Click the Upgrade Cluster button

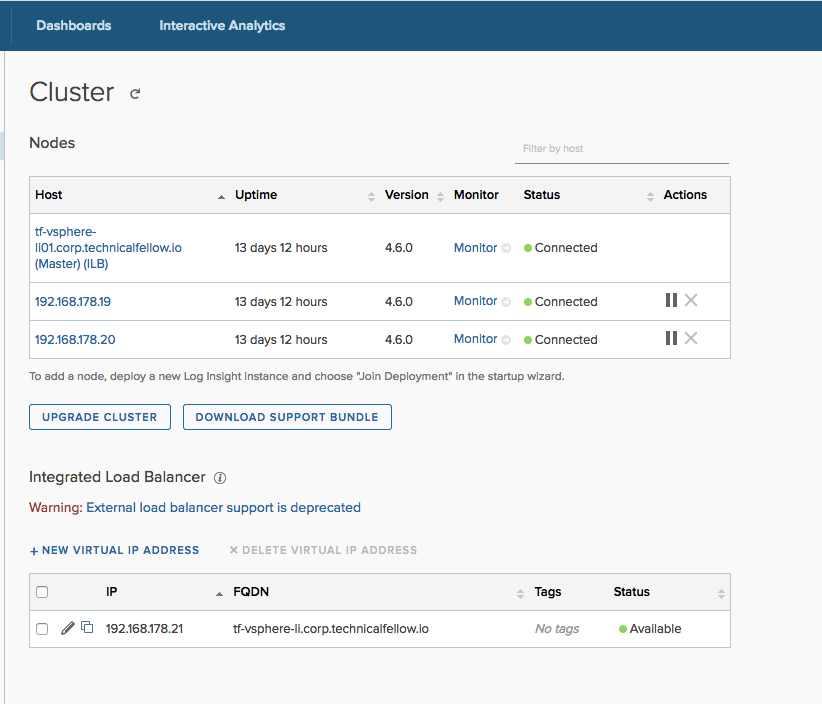(100, 417)
